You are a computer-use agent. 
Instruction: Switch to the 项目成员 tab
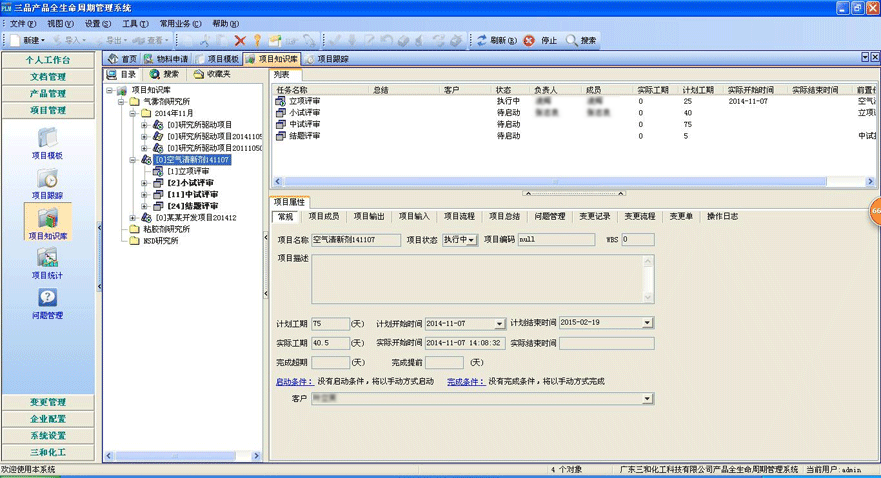tap(322, 216)
